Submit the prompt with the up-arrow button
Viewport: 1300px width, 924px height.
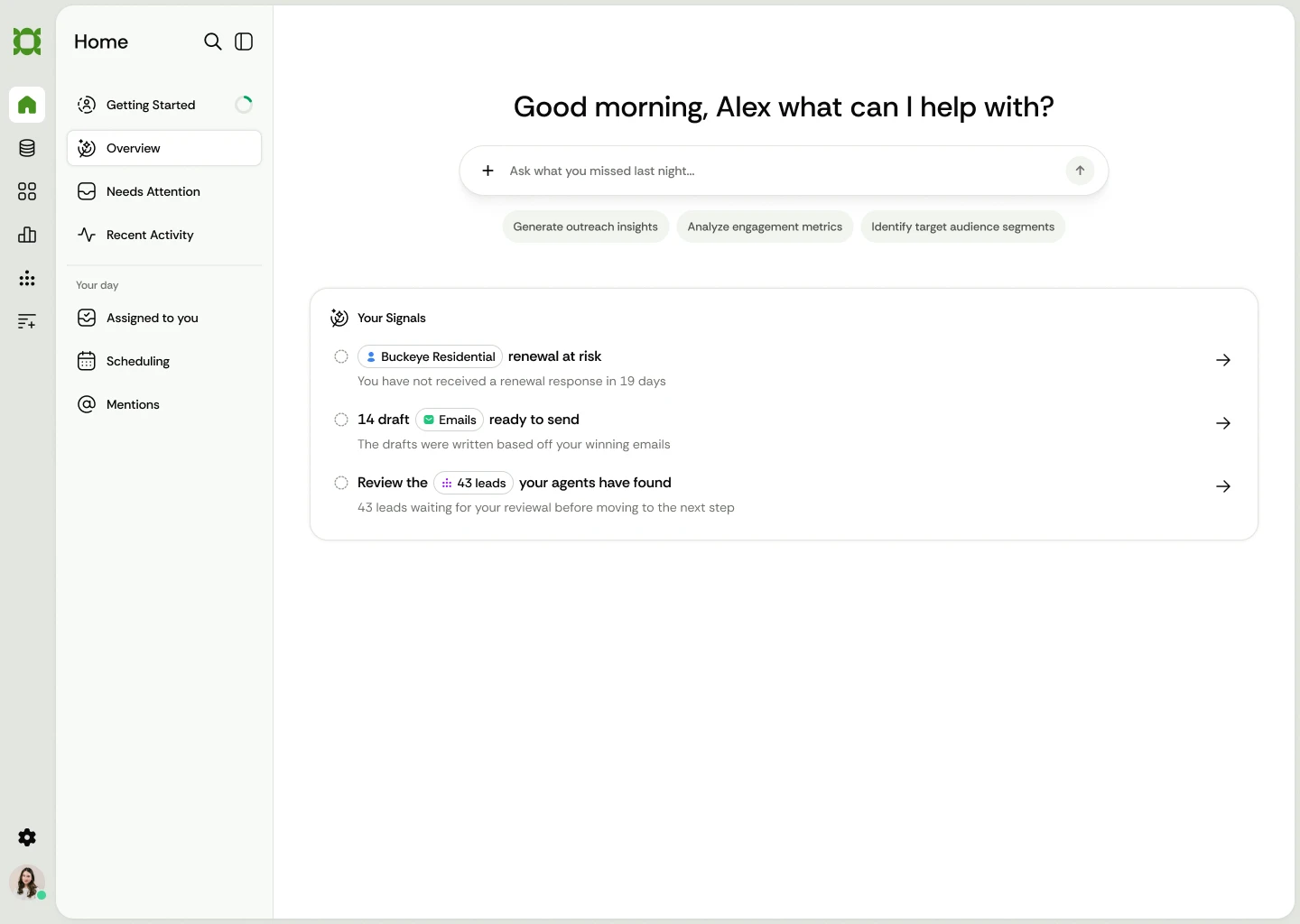click(x=1080, y=171)
